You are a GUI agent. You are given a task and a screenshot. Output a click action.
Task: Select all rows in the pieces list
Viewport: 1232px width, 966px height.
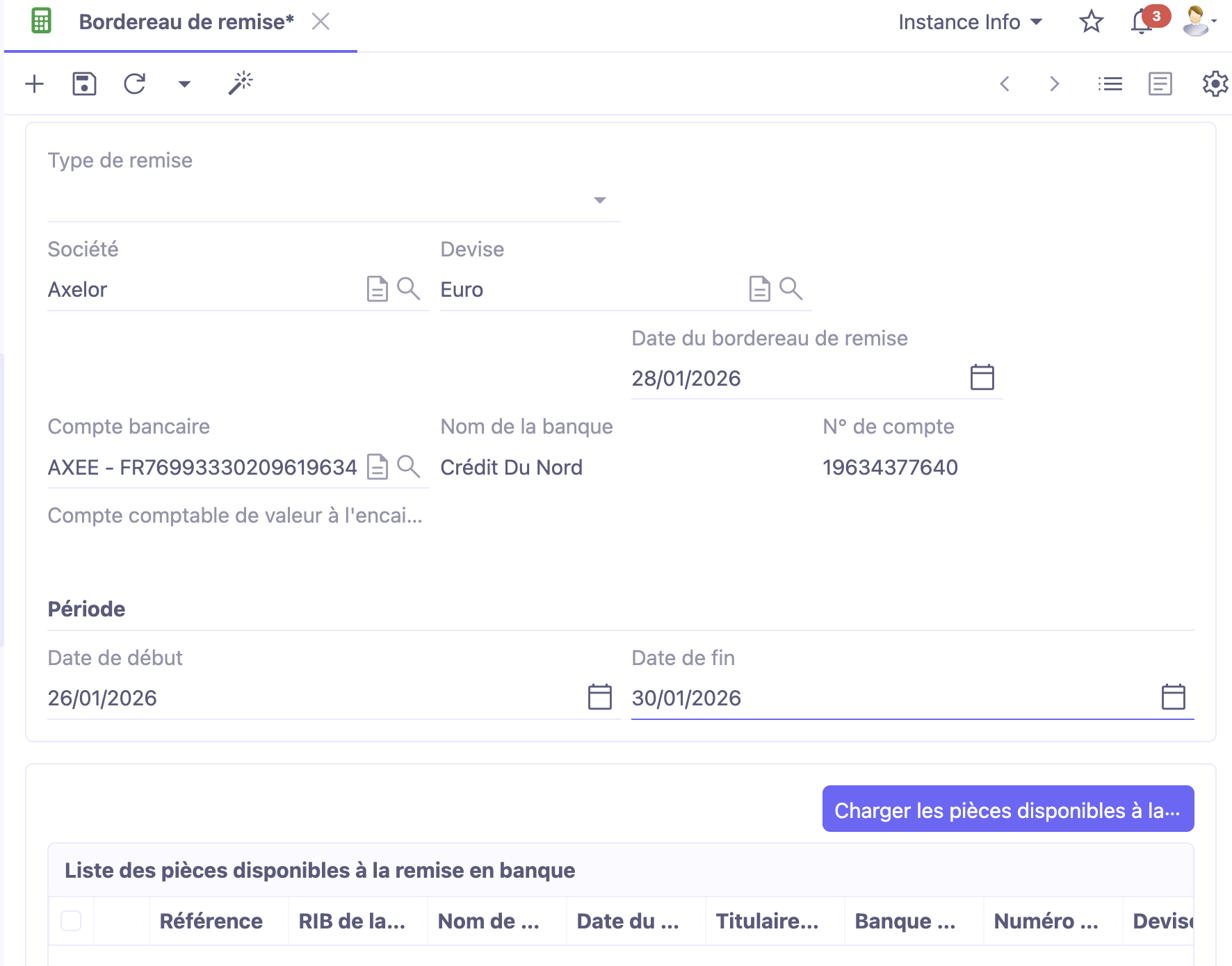coord(70,920)
